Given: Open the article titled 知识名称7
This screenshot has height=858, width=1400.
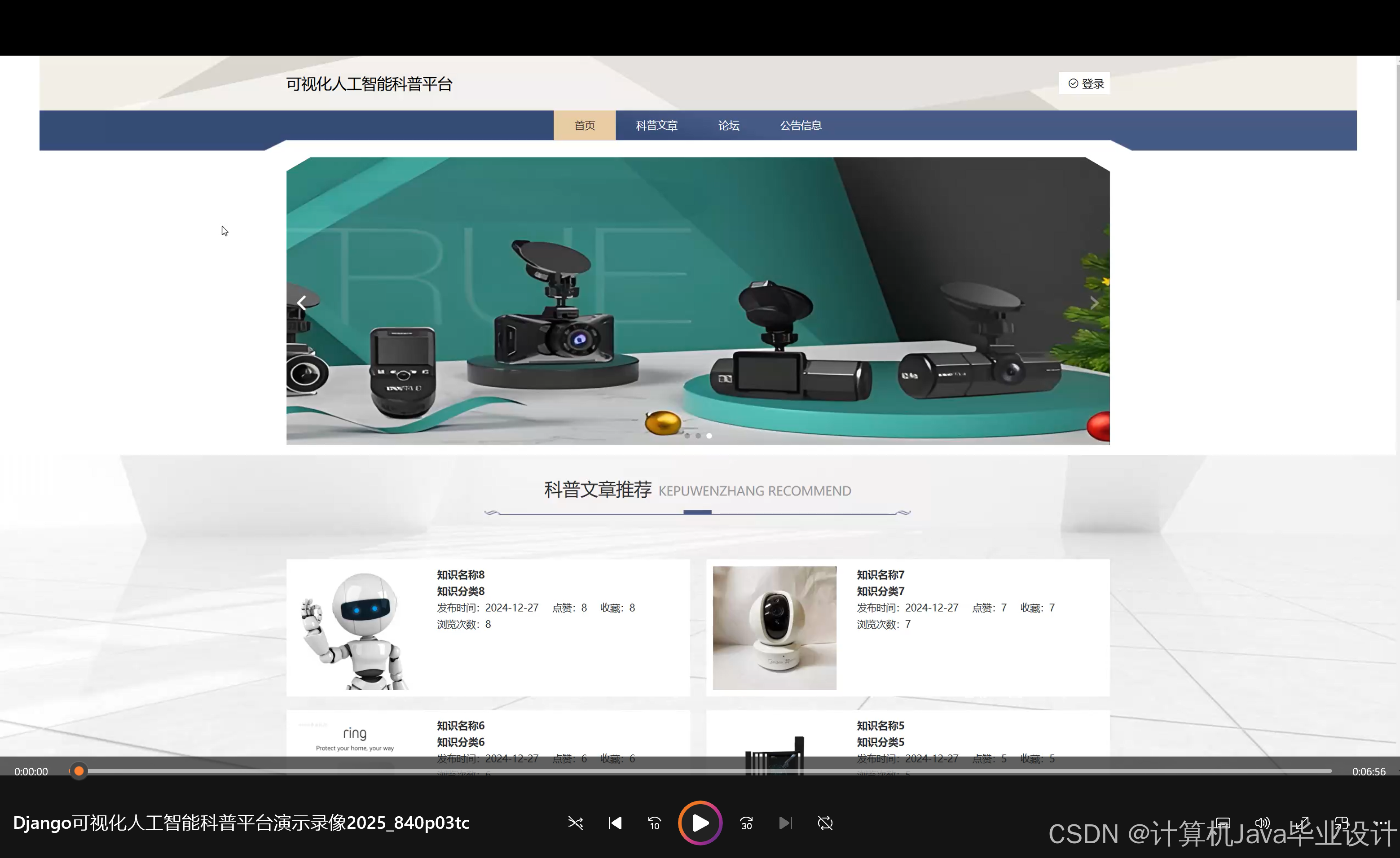Looking at the screenshot, I should [880, 575].
